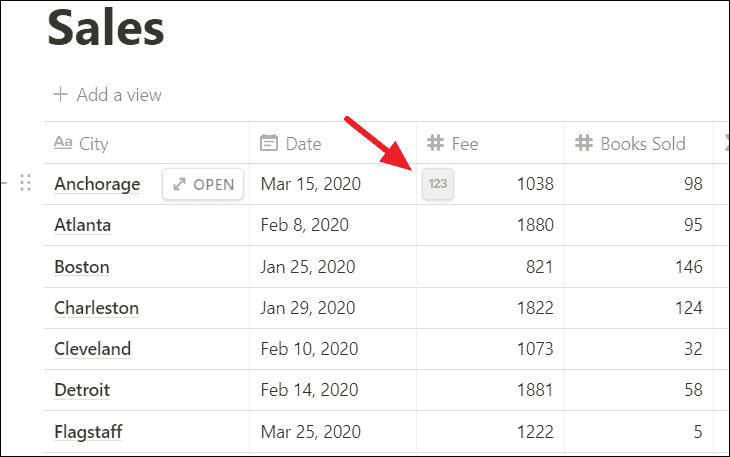Open the Atlanta page link

pos(82,225)
